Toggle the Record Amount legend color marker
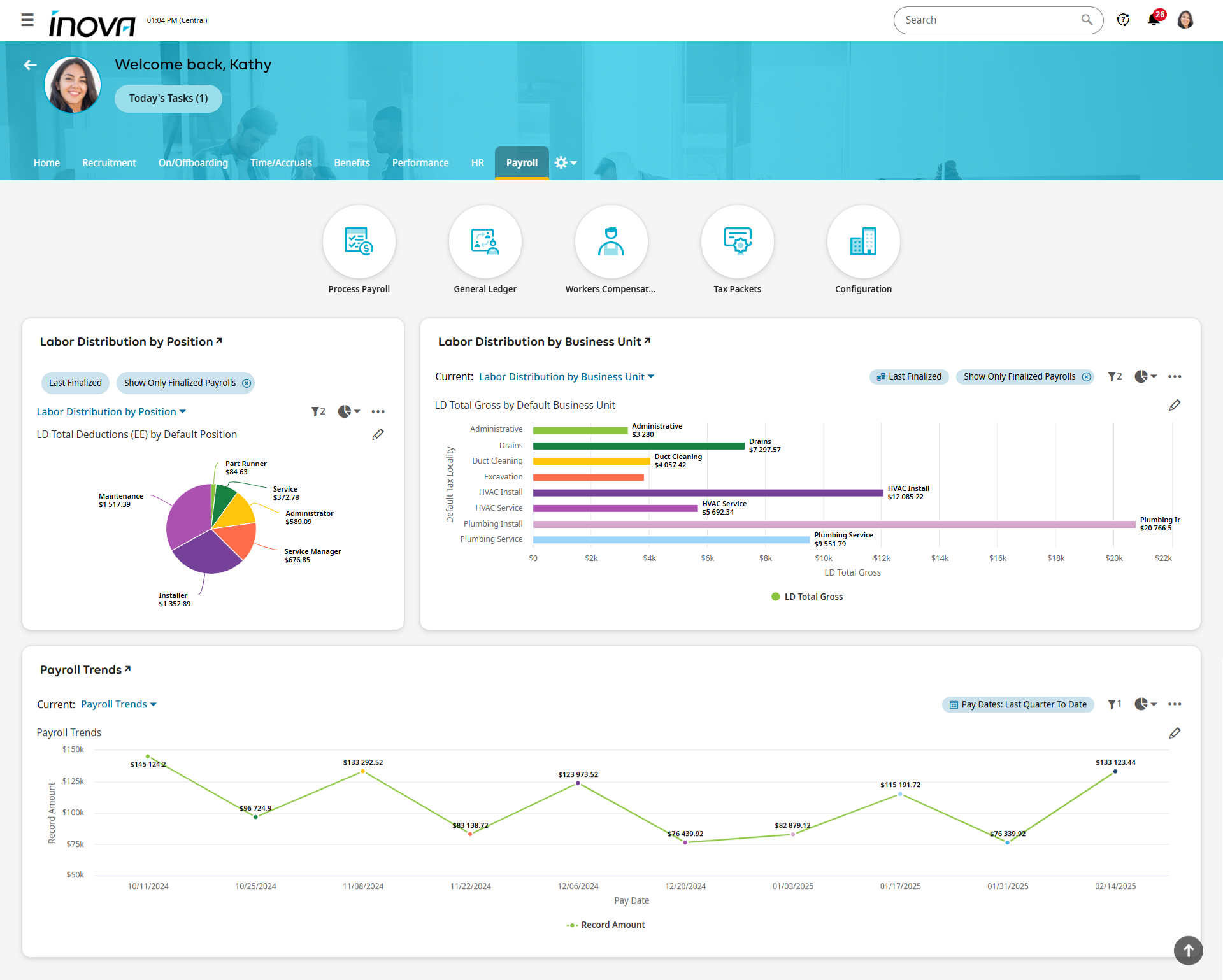 [572, 925]
